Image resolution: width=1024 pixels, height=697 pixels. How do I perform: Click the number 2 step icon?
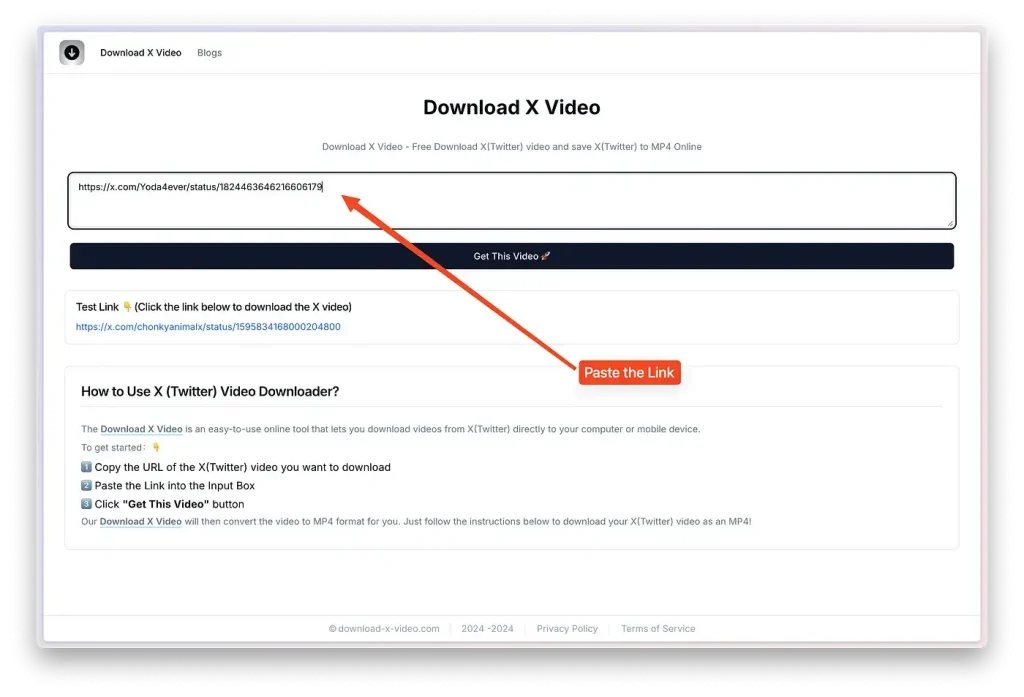(x=86, y=486)
